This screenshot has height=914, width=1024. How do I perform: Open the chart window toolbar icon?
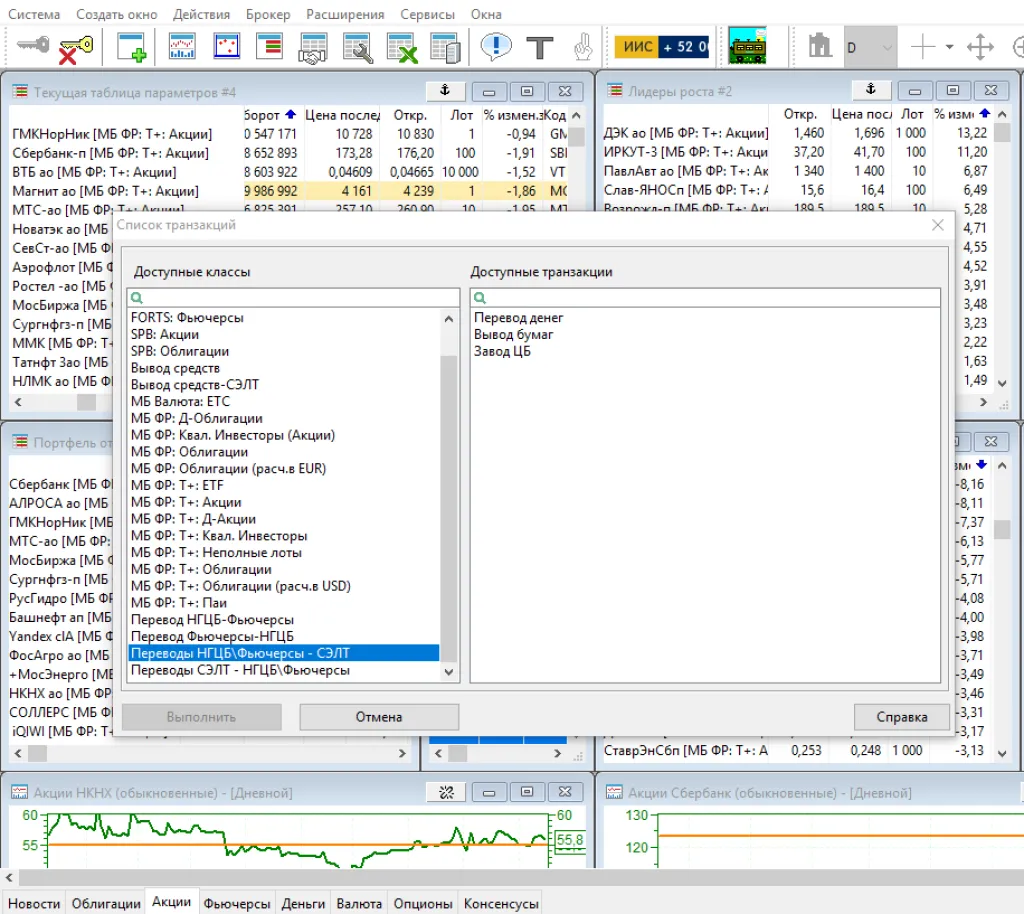(x=182, y=47)
